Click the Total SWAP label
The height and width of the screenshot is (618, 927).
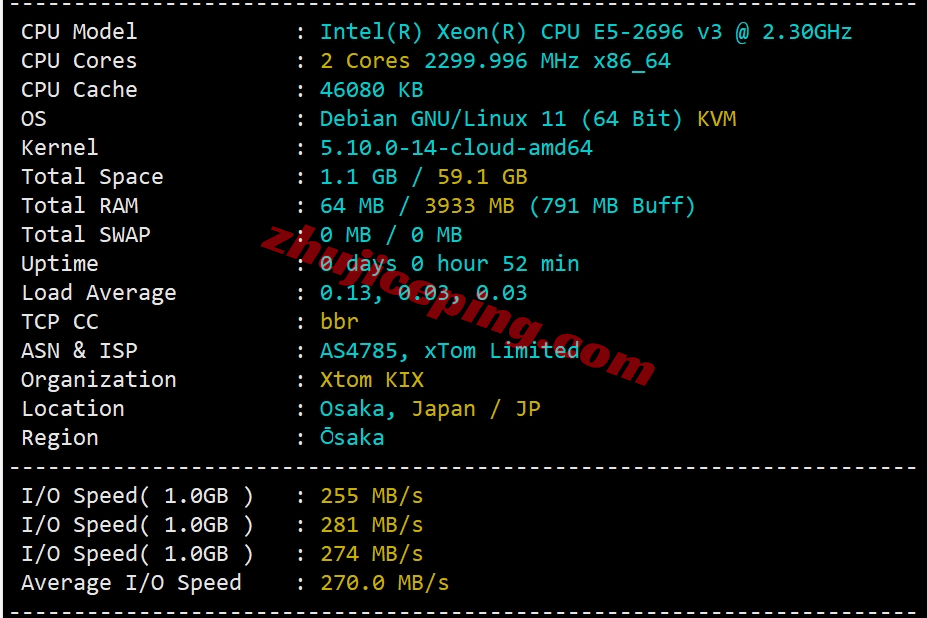pyautogui.click(x=86, y=235)
